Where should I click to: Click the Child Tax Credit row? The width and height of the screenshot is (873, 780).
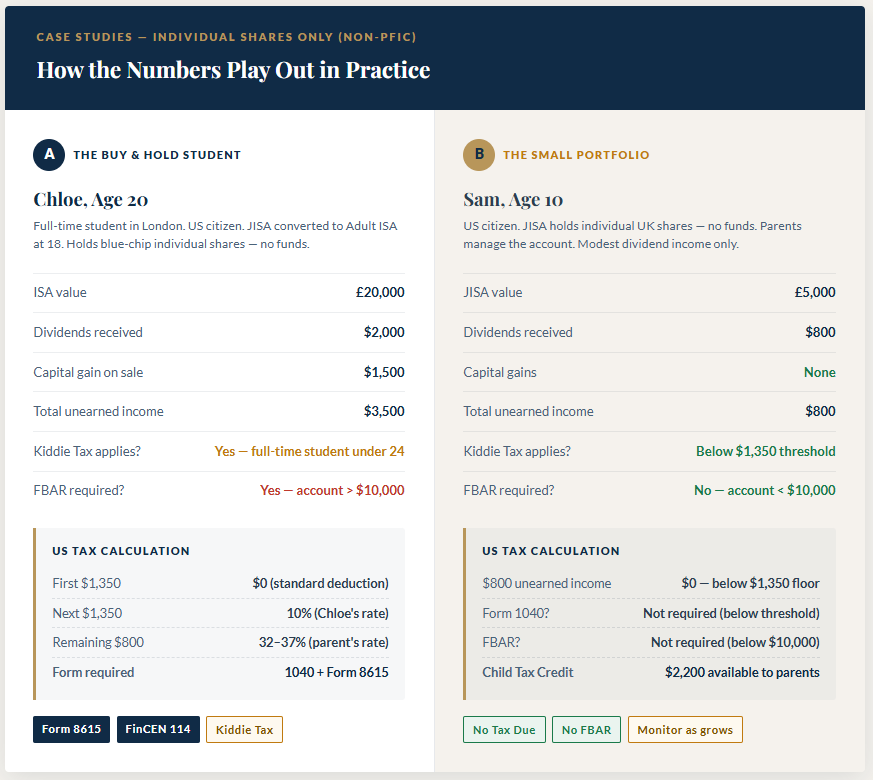tap(650, 672)
